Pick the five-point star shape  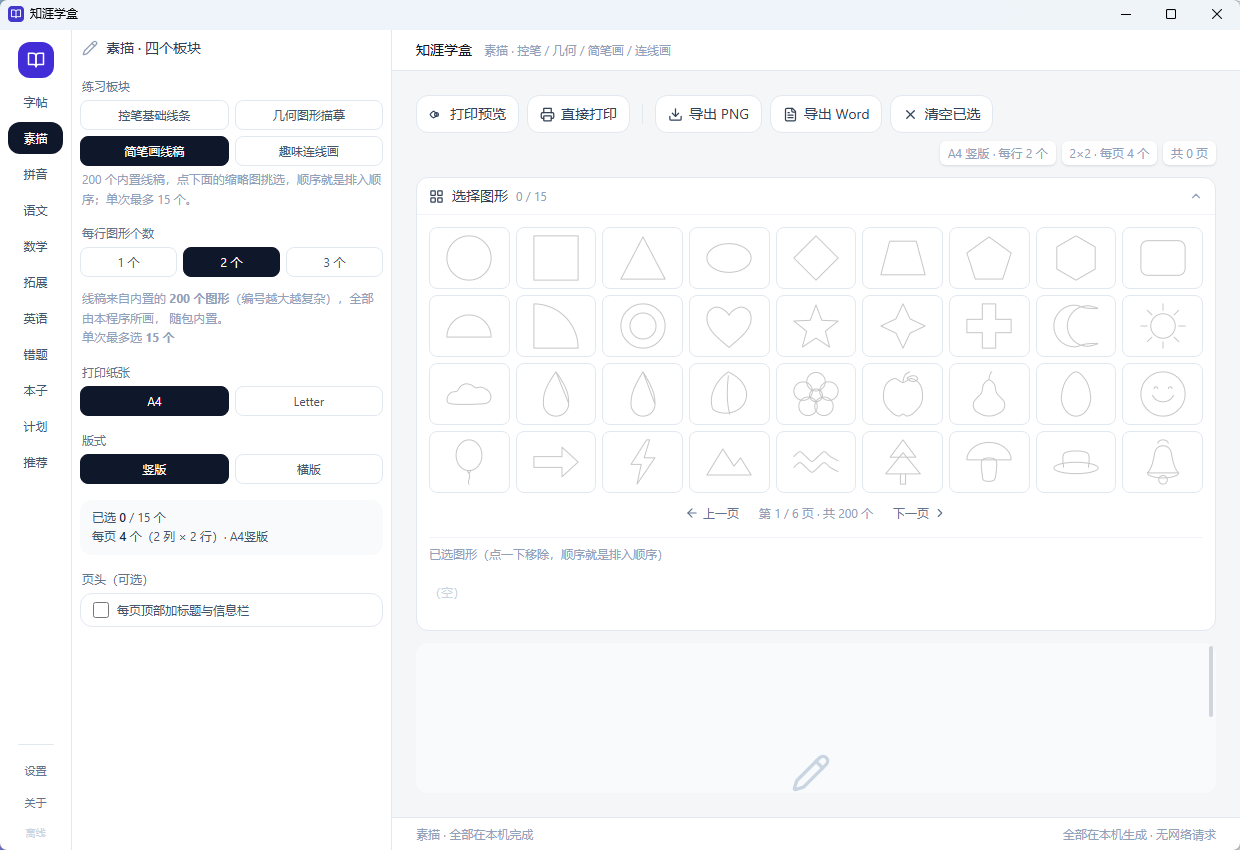pos(816,326)
